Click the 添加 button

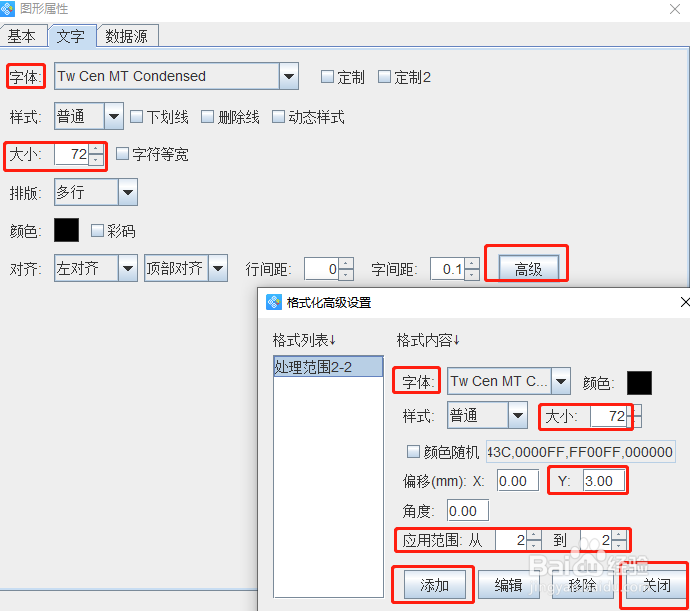pyautogui.click(x=434, y=585)
